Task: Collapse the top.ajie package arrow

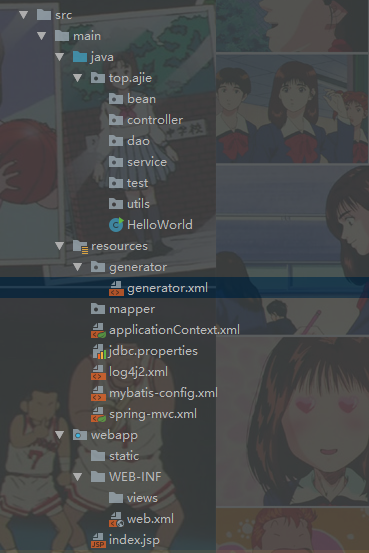Action: [x=78, y=78]
